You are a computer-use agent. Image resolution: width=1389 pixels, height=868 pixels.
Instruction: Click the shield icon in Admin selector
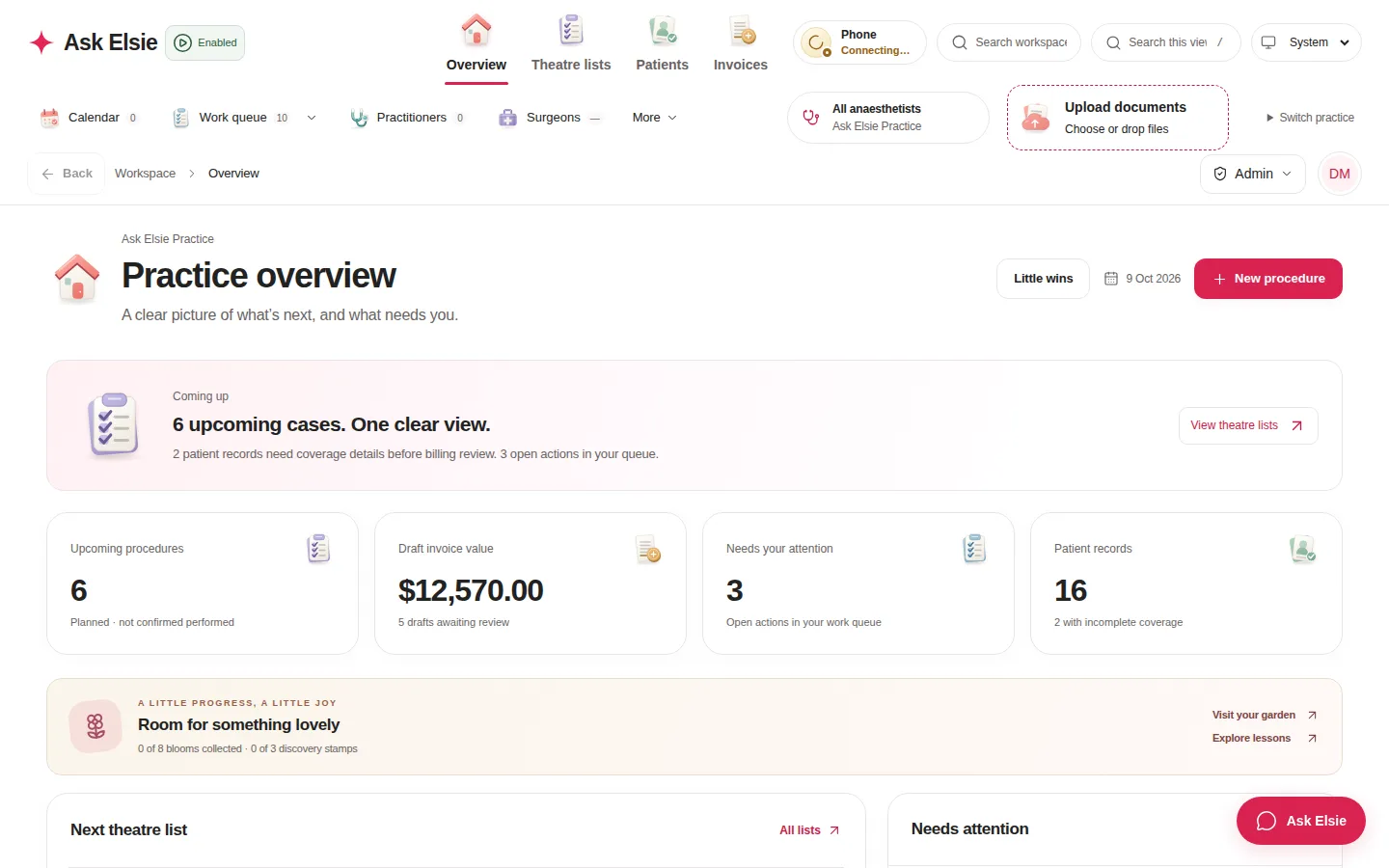1220,174
